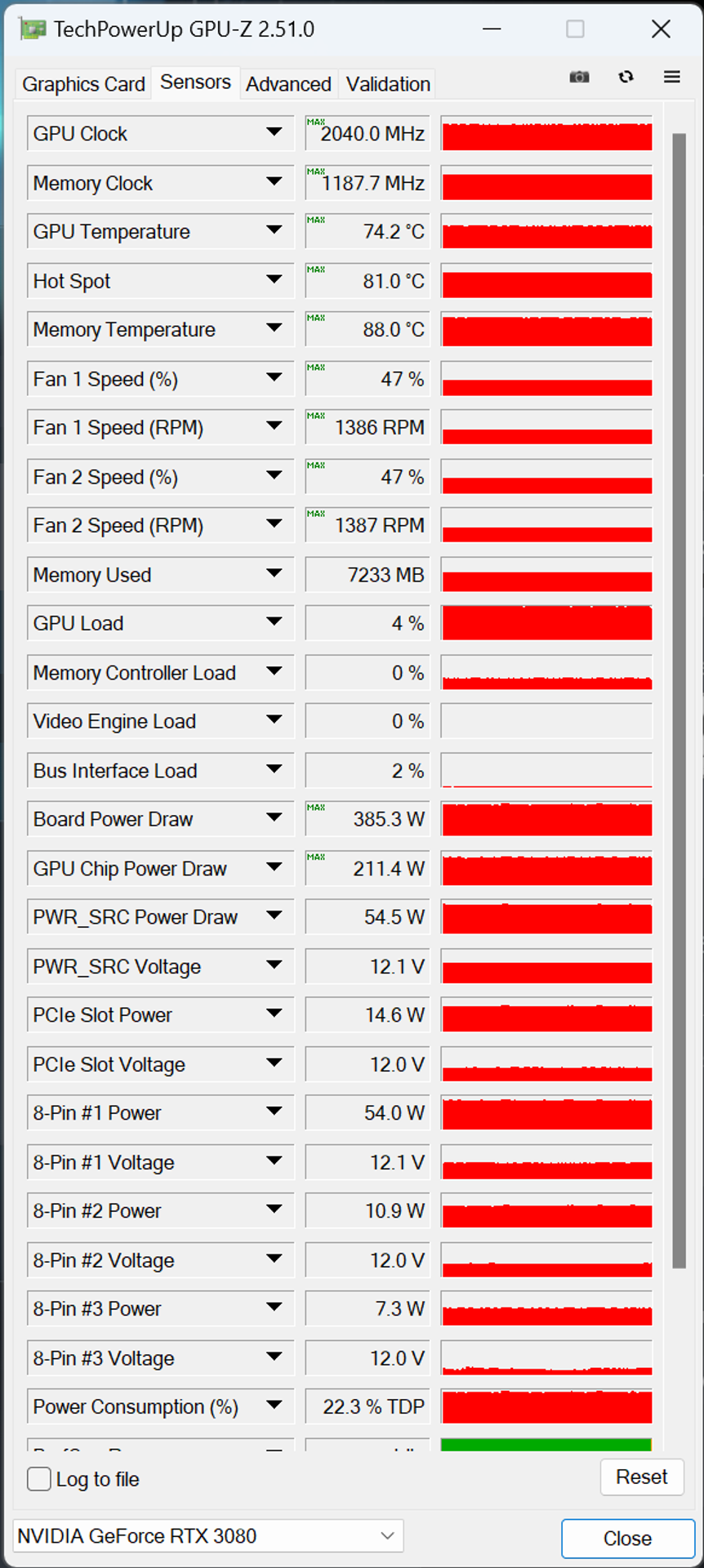This screenshot has height=1568, width=704.
Task: Click the GPU Load history graph
Action: 546,623
